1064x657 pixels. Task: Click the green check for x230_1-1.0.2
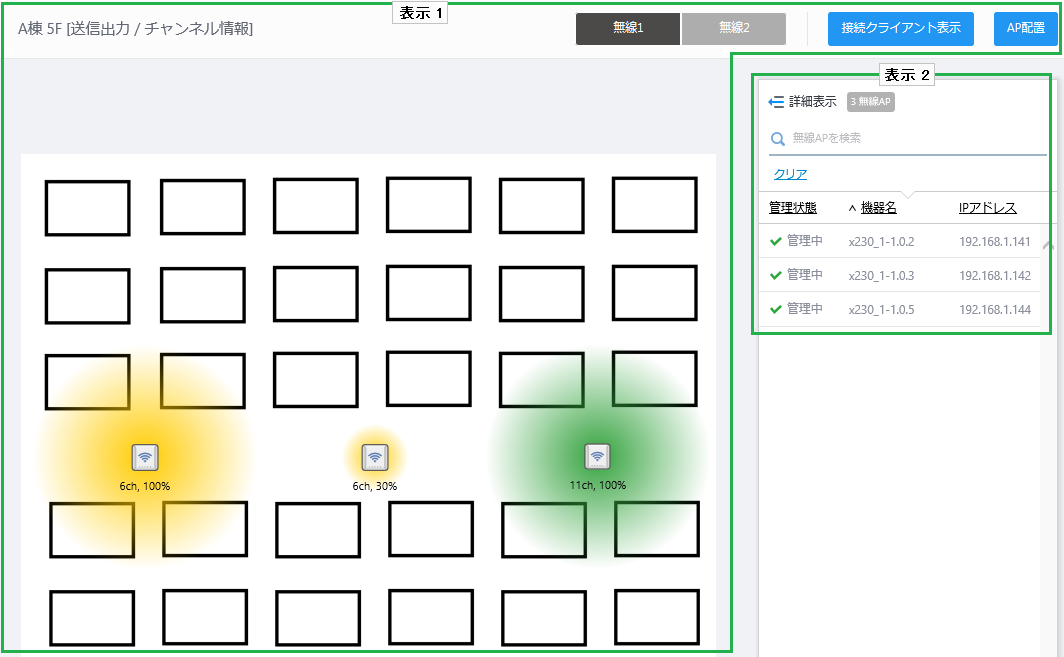point(776,241)
